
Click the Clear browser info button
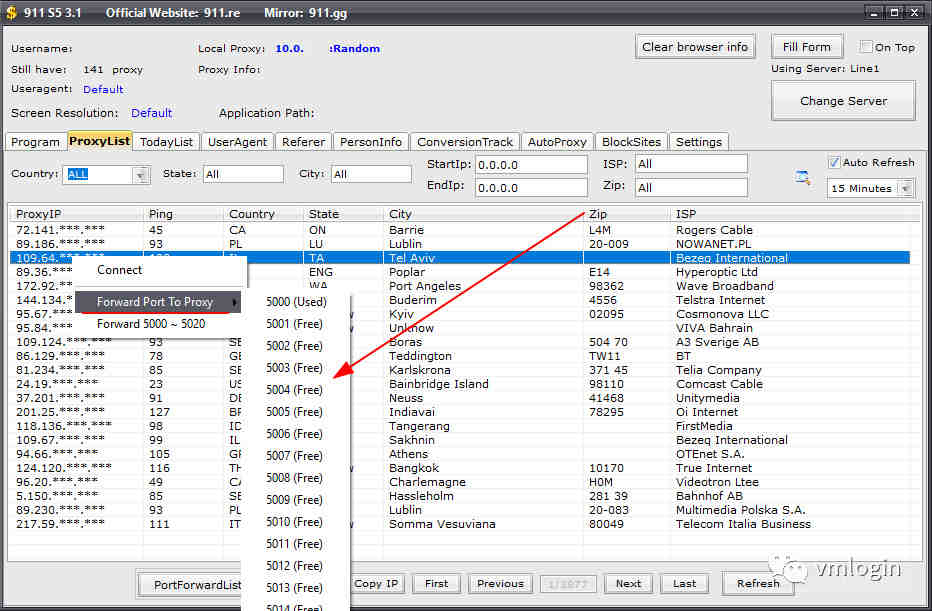coord(694,47)
